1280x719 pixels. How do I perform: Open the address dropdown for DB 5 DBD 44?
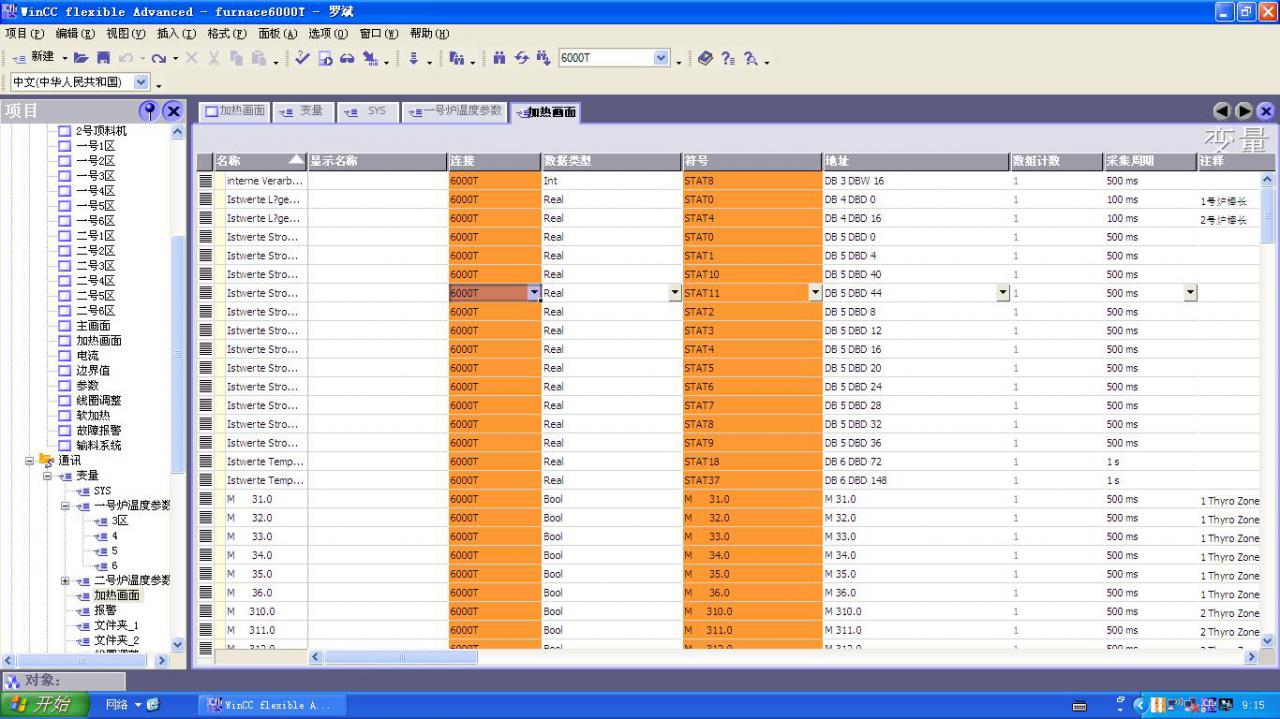(x=1003, y=292)
